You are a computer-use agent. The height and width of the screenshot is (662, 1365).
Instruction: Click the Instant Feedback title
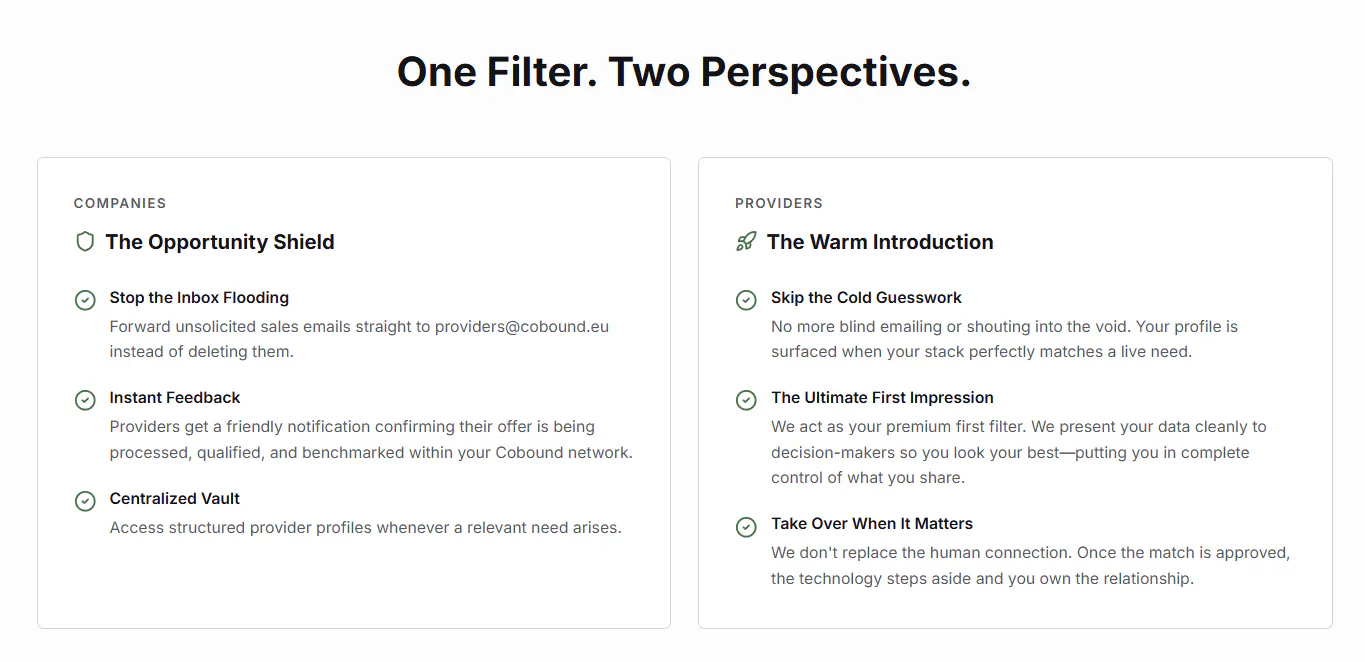click(x=175, y=398)
